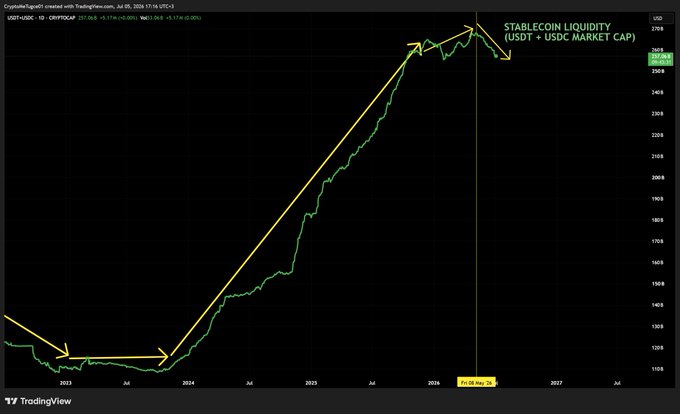
Task: Click the 210B price axis label
Action: click(657, 156)
